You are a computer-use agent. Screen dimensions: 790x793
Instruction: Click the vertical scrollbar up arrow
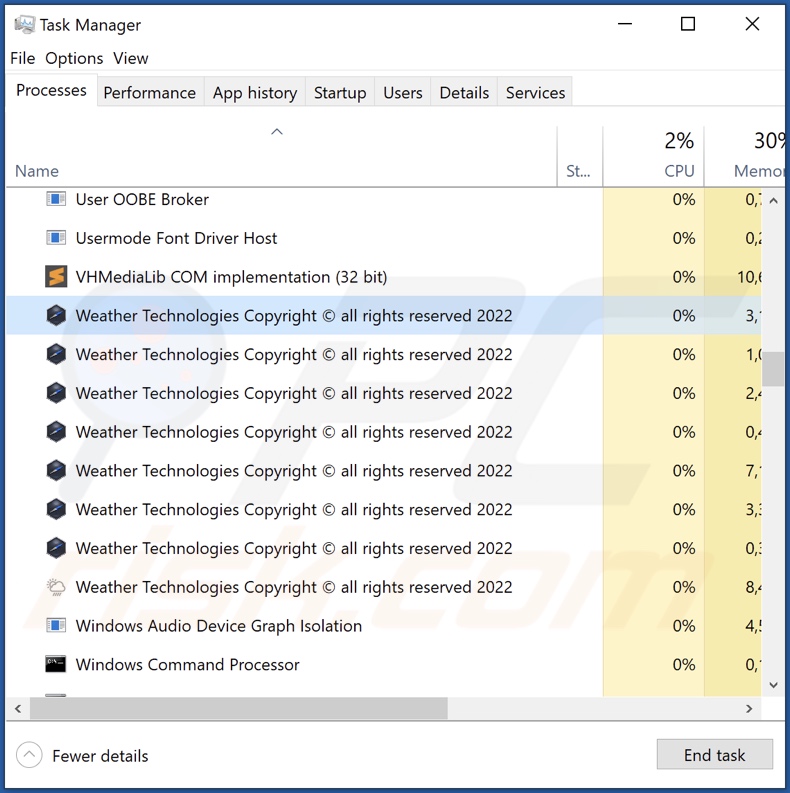pyautogui.click(x=773, y=201)
